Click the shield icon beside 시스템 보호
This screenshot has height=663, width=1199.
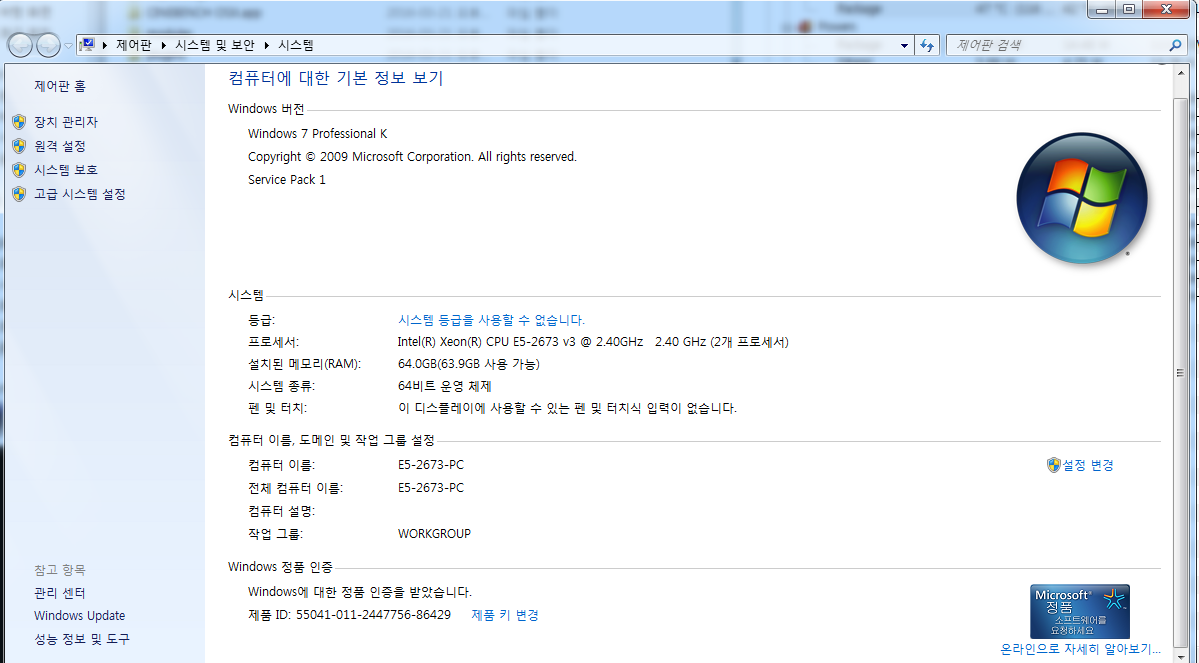click(x=19, y=170)
